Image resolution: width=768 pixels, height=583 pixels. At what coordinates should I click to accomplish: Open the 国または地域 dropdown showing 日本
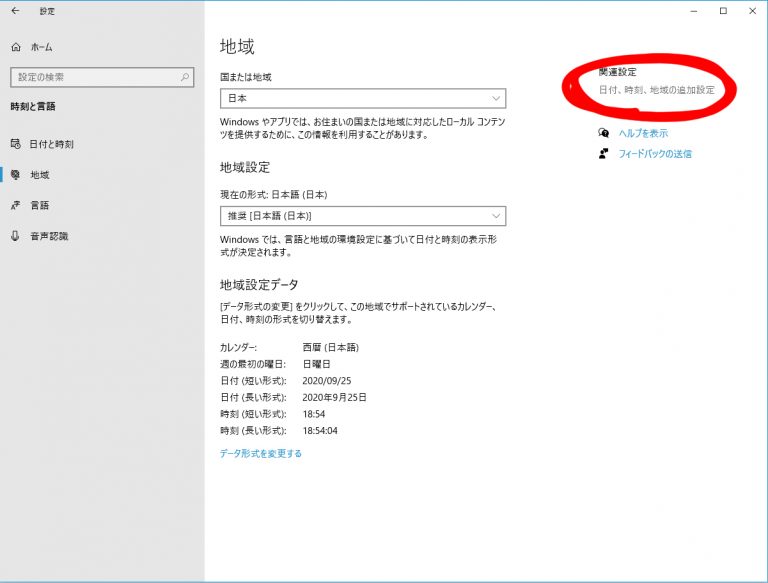[x=362, y=98]
